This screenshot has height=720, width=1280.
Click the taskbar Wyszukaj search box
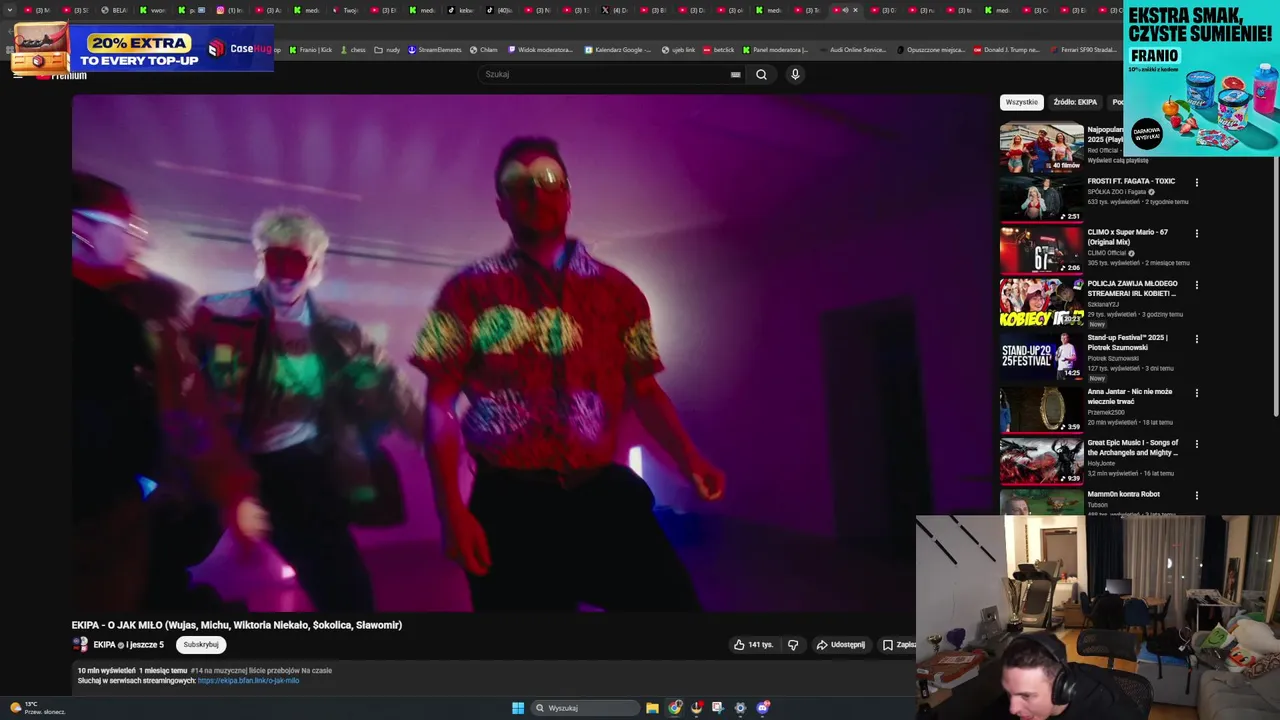click(585, 708)
